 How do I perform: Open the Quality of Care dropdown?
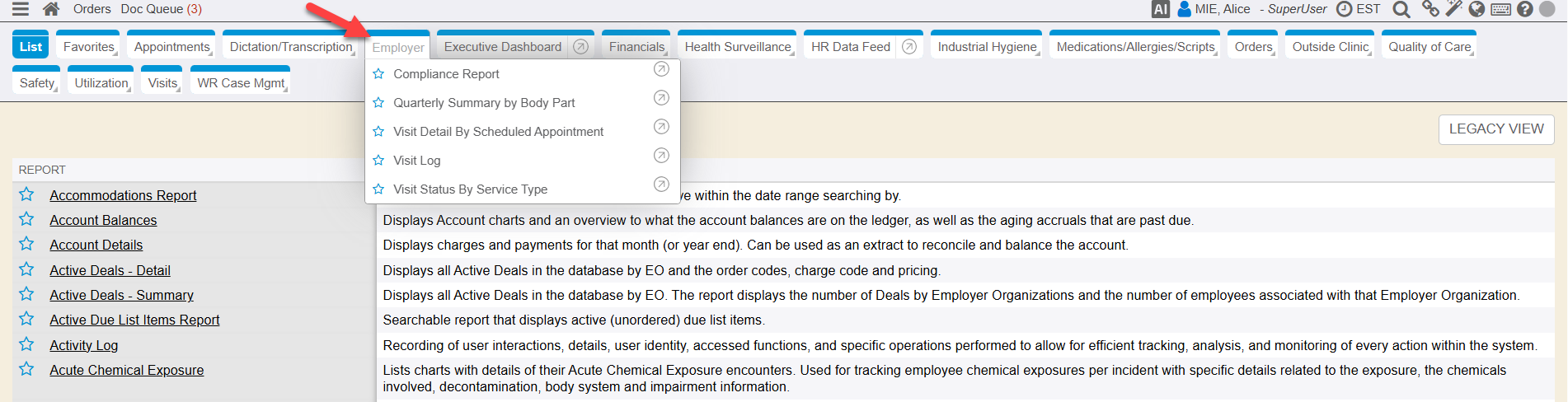tap(1430, 47)
